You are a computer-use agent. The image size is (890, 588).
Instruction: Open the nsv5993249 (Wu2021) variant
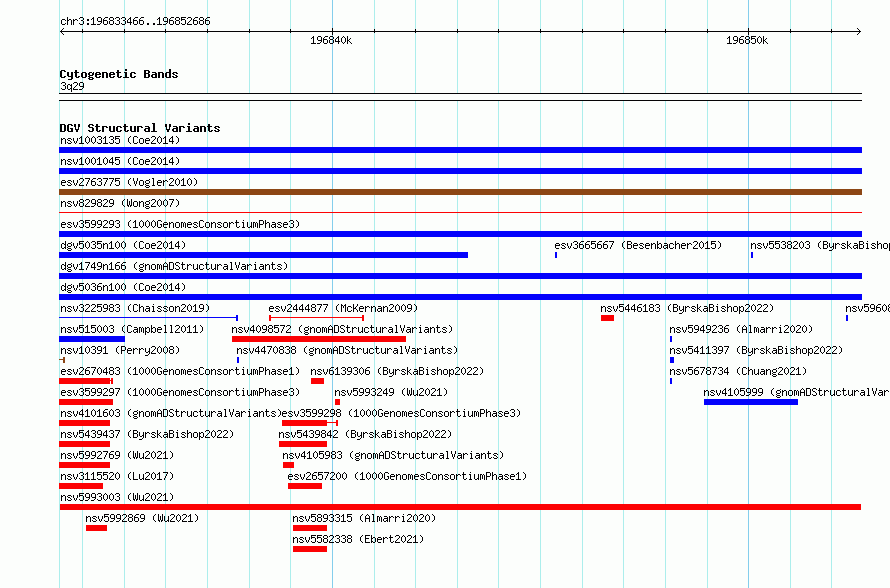point(391,392)
